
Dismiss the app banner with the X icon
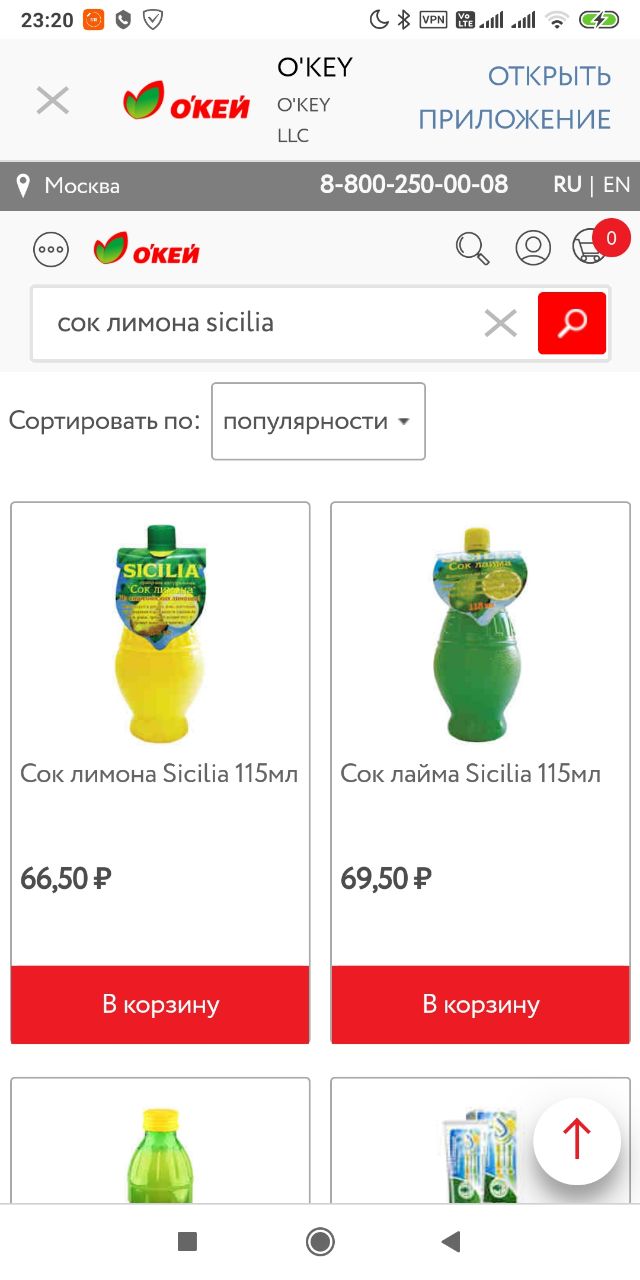tap(52, 100)
